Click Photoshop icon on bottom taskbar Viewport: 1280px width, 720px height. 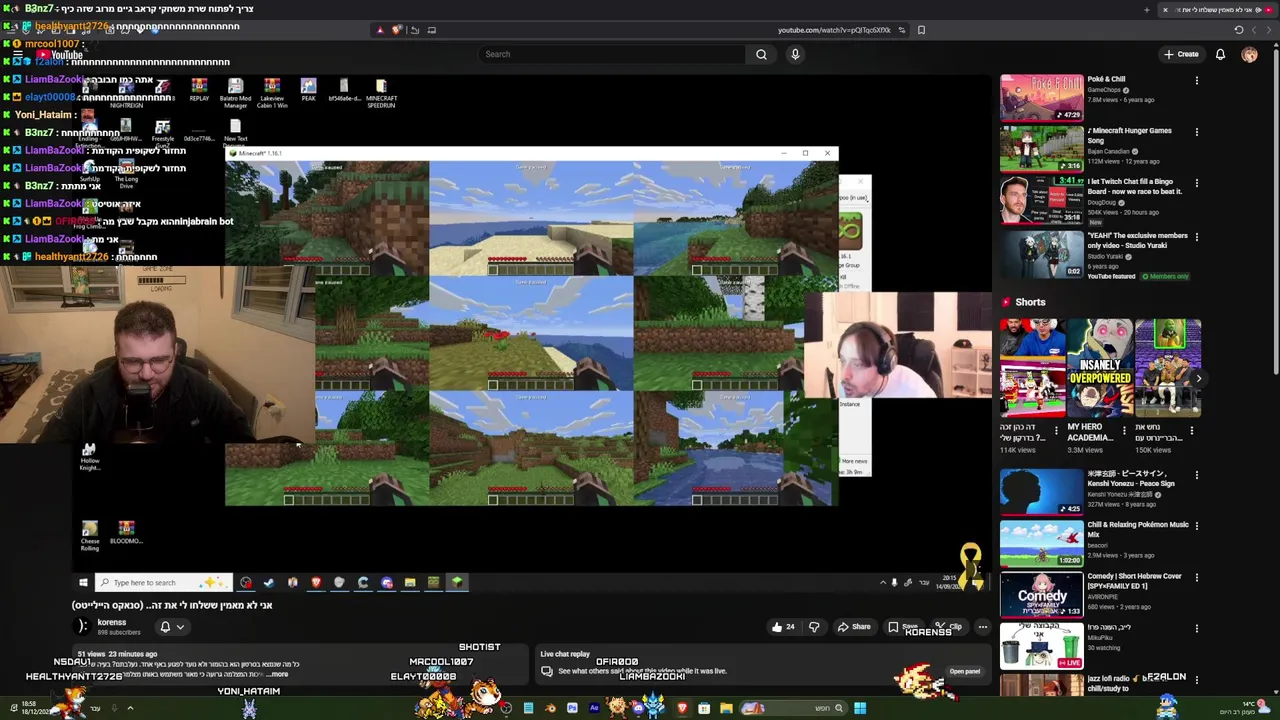pyautogui.click(x=572, y=709)
